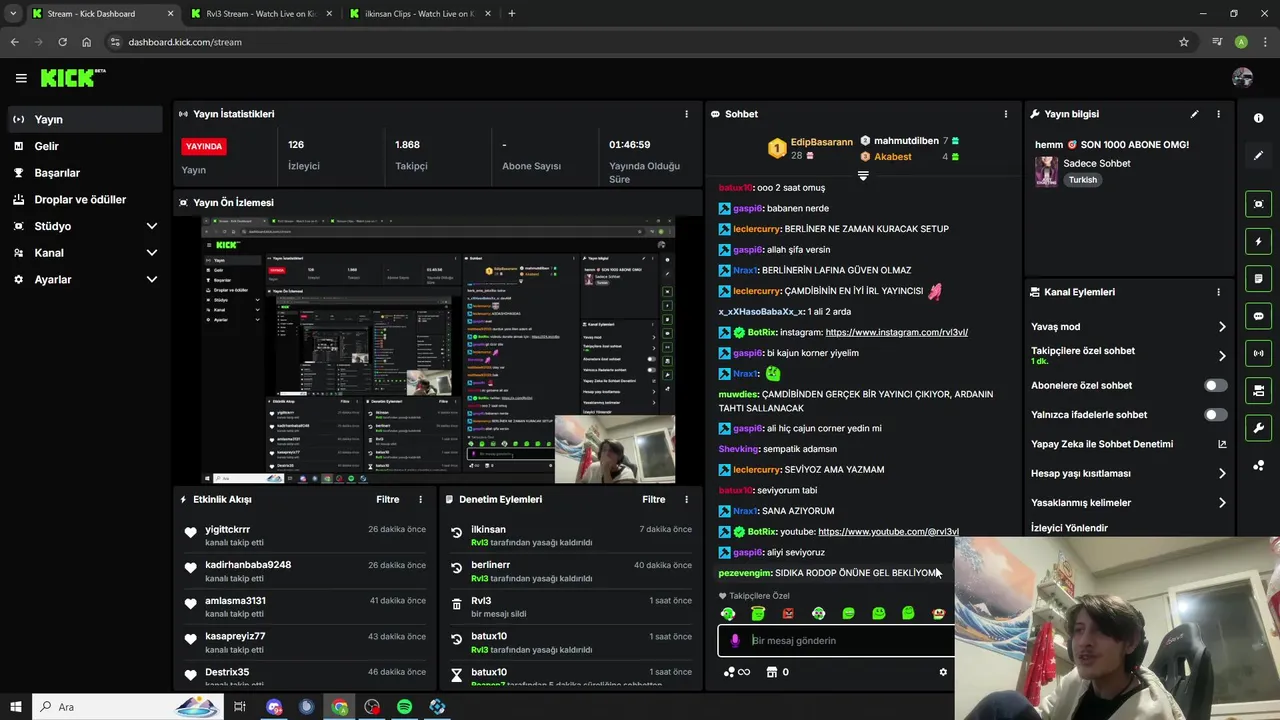Open Yasaklanmış kelimeler options chevron

pyautogui.click(x=1222, y=503)
